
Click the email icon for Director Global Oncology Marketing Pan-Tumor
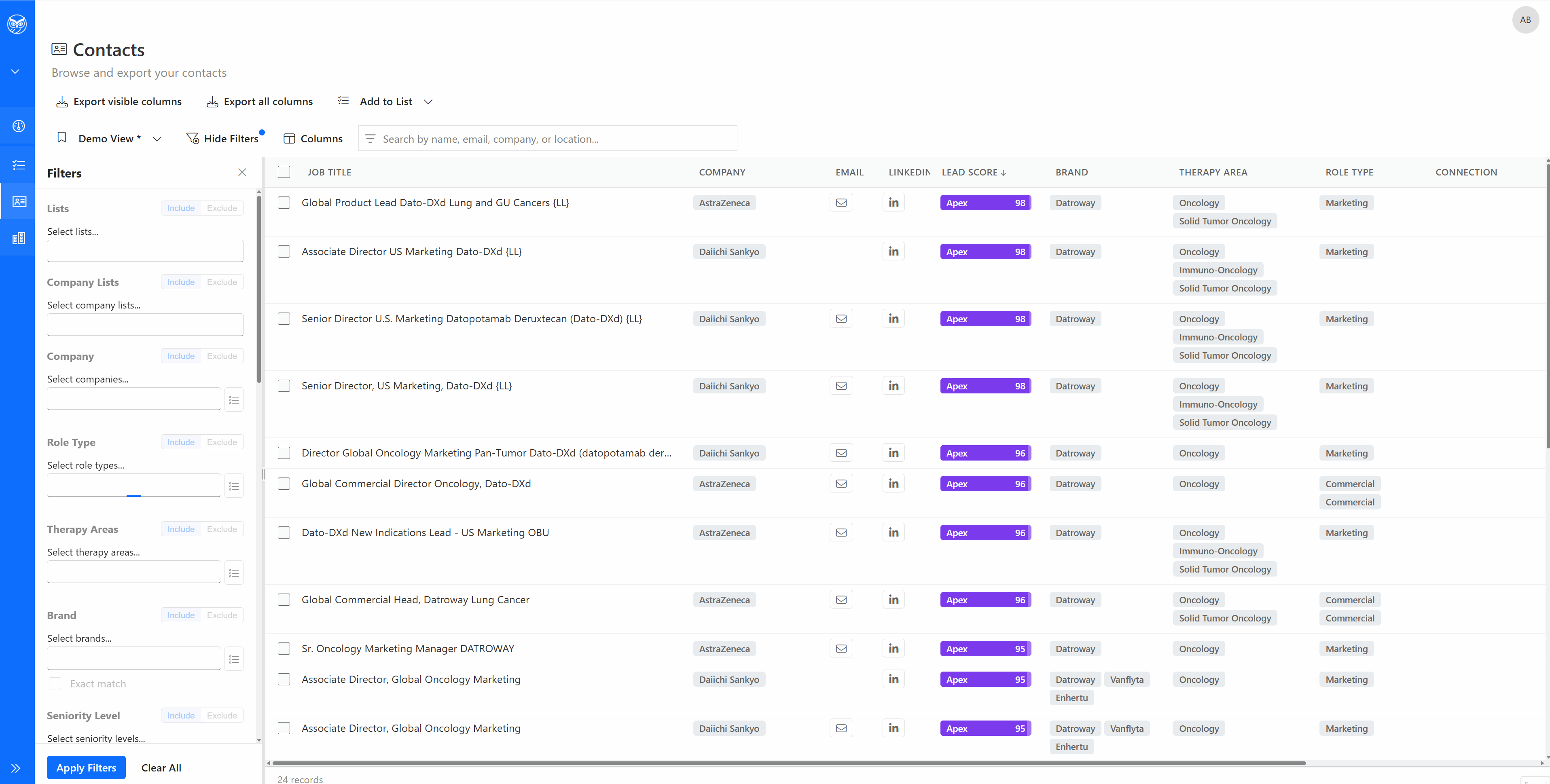tap(841, 453)
